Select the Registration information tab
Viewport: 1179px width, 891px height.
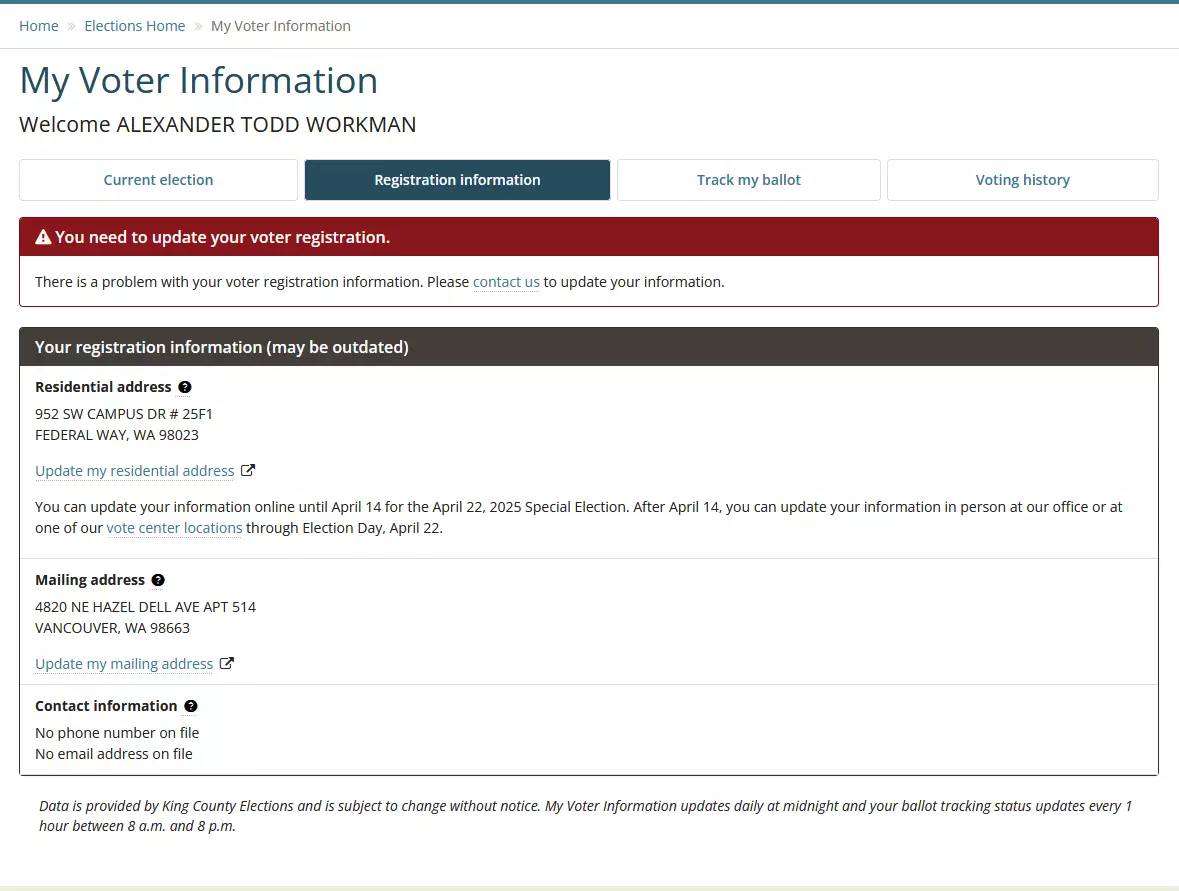pyautogui.click(x=457, y=180)
